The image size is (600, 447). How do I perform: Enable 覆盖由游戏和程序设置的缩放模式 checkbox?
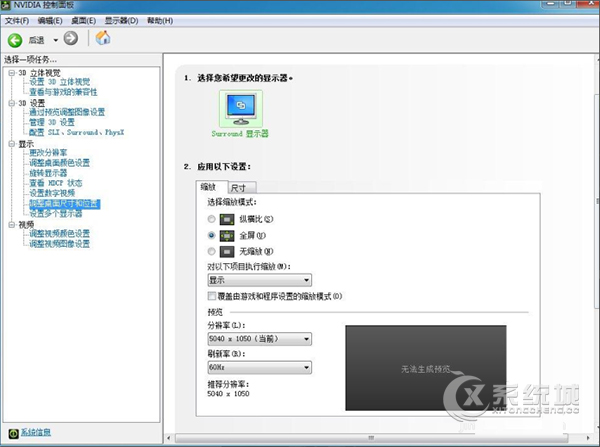(212, 296)
